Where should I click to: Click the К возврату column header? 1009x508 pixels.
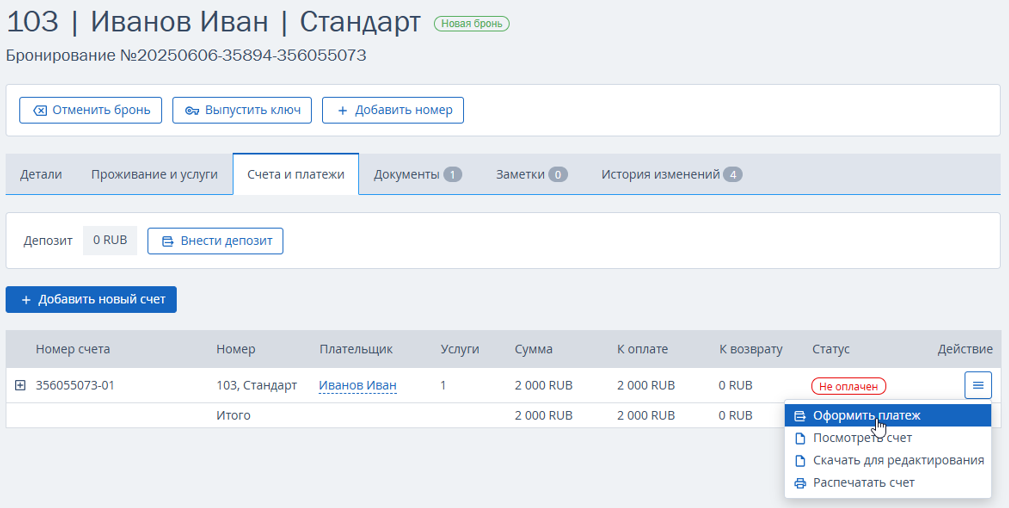[x=751, y=349]
